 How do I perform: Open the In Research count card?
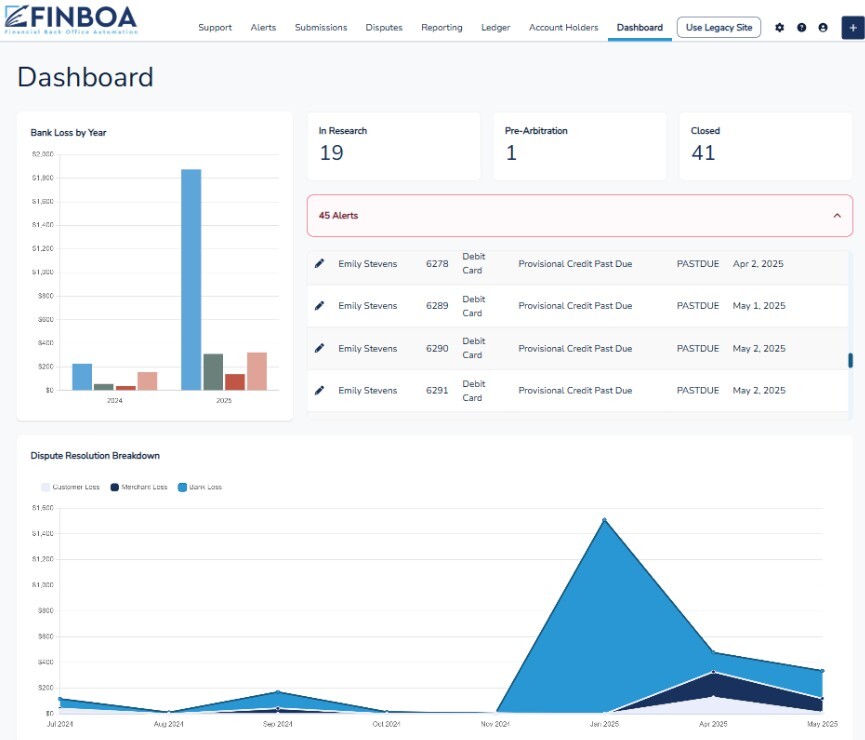[x=393, y=146]
